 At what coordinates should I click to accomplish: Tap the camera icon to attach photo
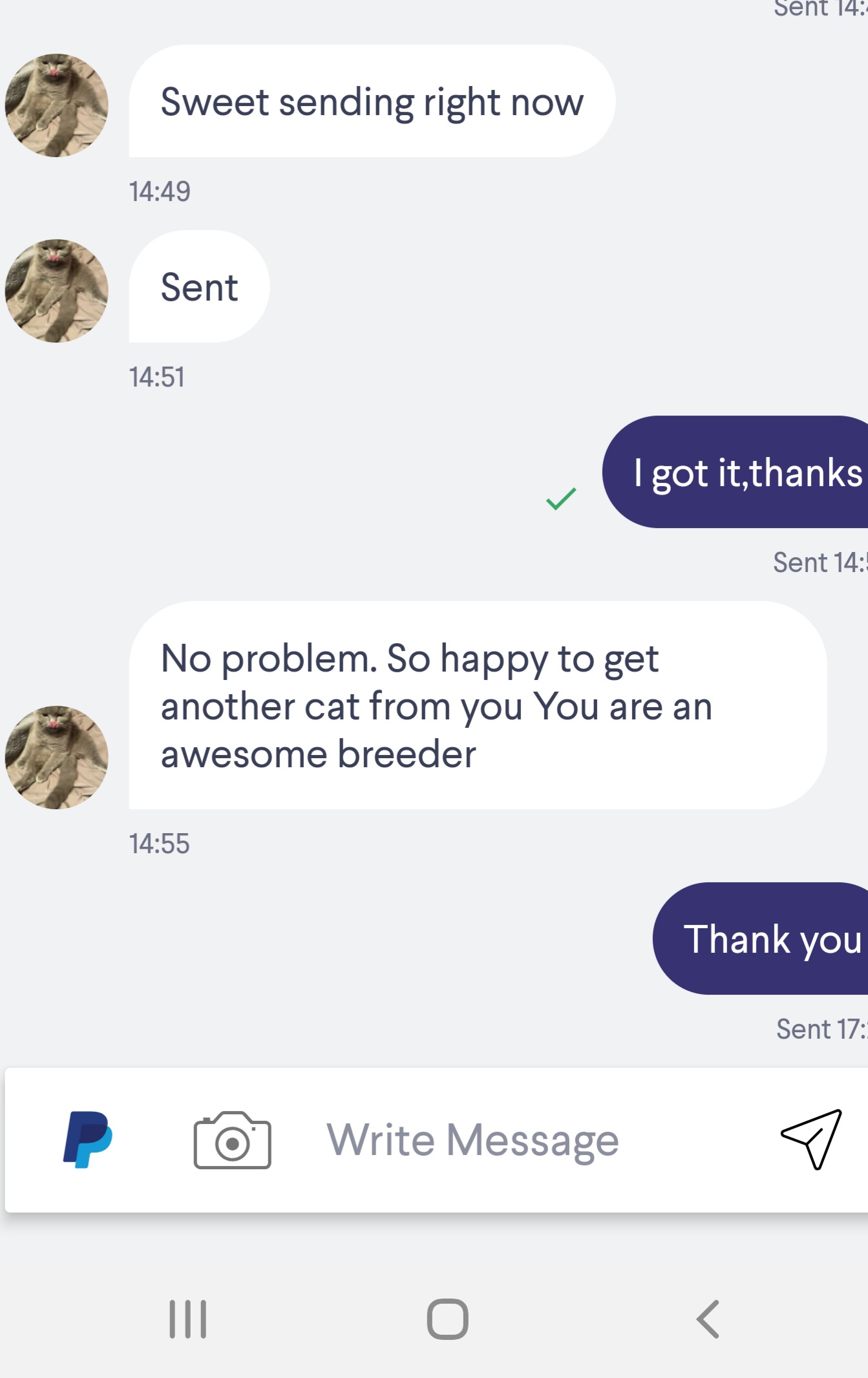coord(232,1141)
